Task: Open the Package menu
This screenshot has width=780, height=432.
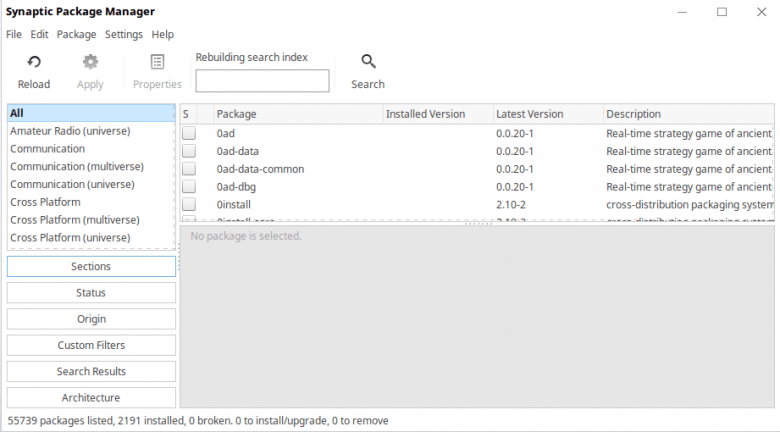Action: coord(77,34)
